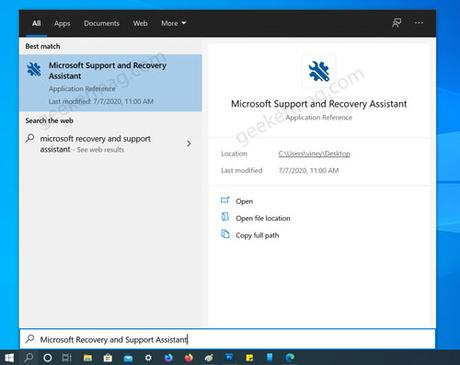The height and width of the screenshot is (365, 460).
Task: Open the Windows Start button
Action: click(x=9, y=358)
